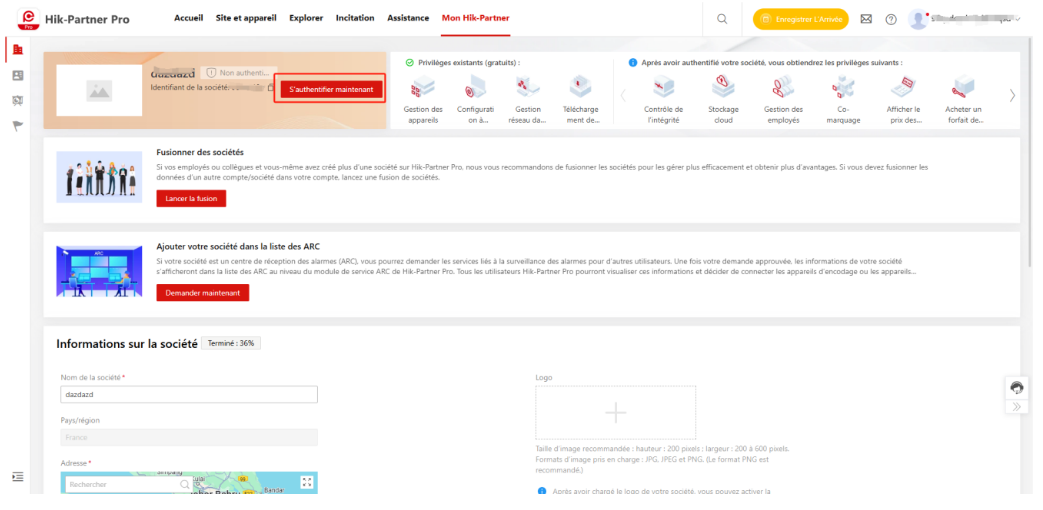1043x510 pixels.
Task: Select the flag icon in left sidebar
Action: coord(18,126)
